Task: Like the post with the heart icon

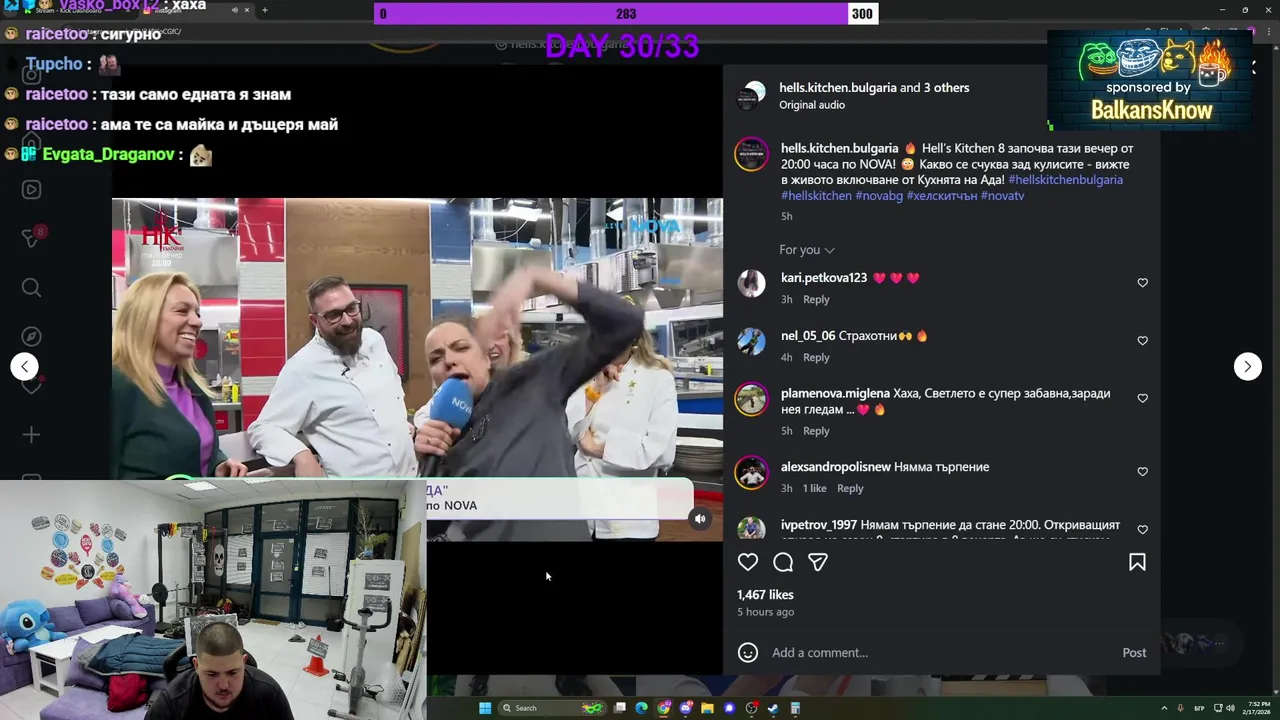Action: click(x=748, y=562)
